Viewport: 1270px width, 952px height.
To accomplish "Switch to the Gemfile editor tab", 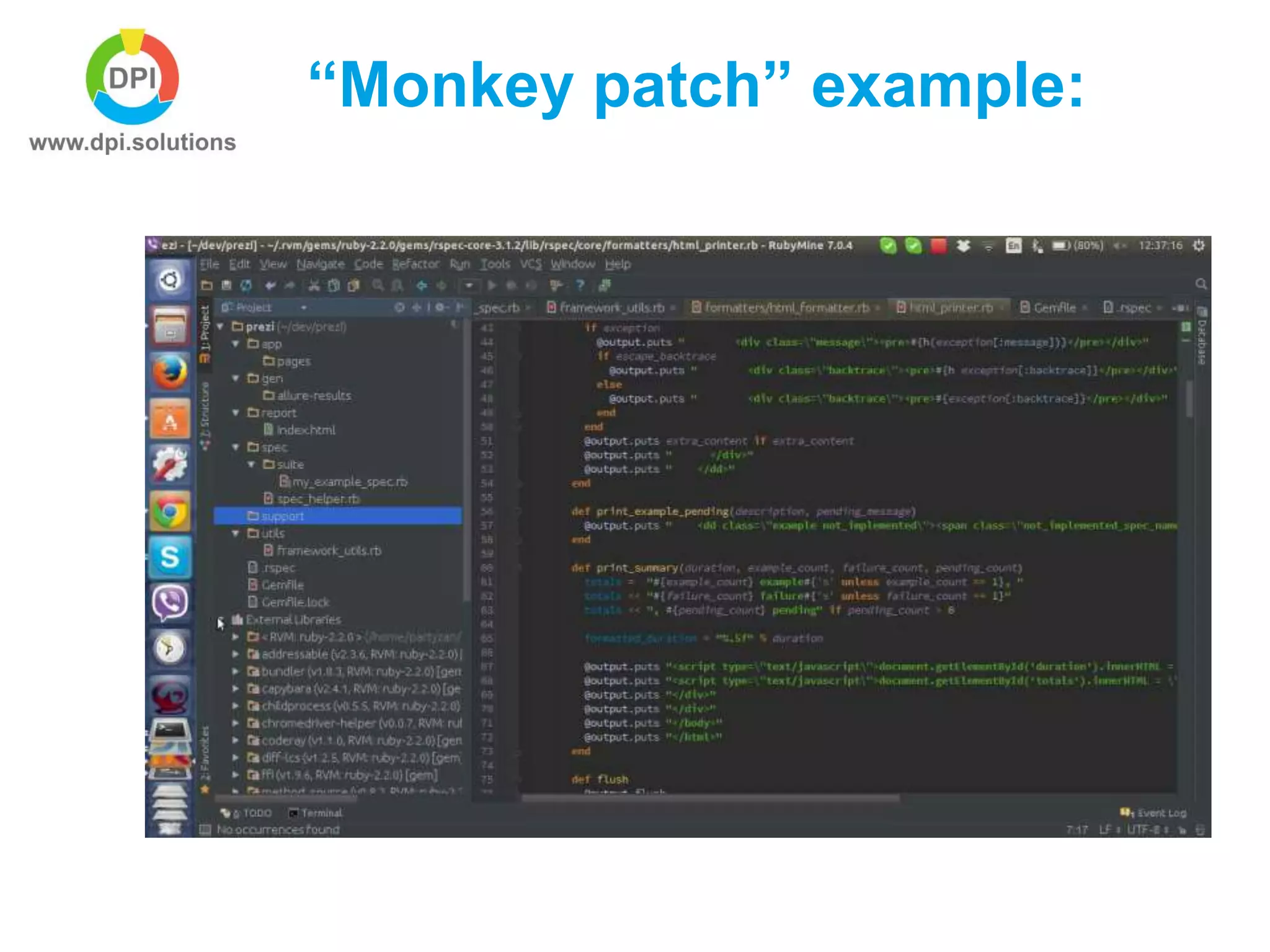I will pyautogui.click(x=1054, y=307).
